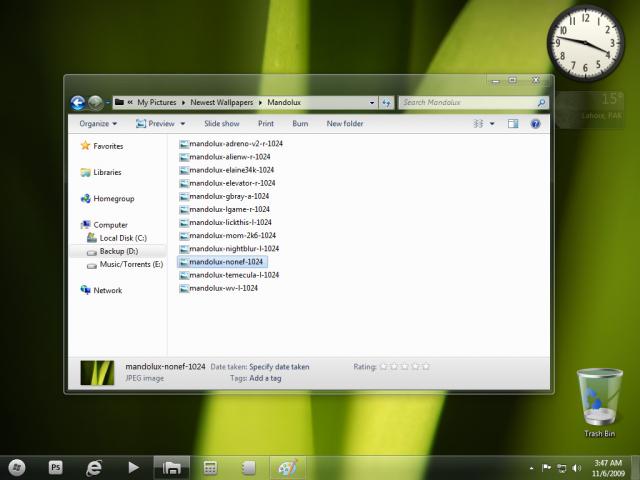Open the Start menu orb
The width and height of the screenshot is (640, 480).
(x=16, y=468)
